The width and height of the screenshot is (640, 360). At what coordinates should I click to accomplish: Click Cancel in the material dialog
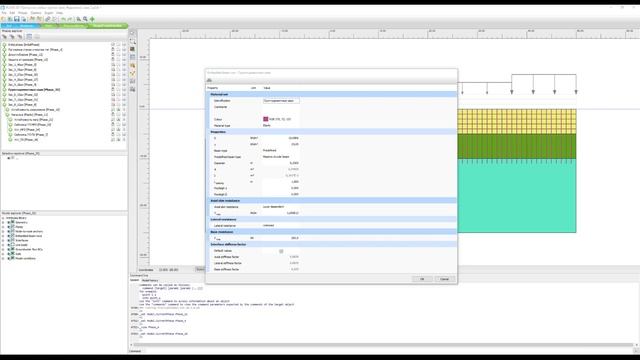444,279
